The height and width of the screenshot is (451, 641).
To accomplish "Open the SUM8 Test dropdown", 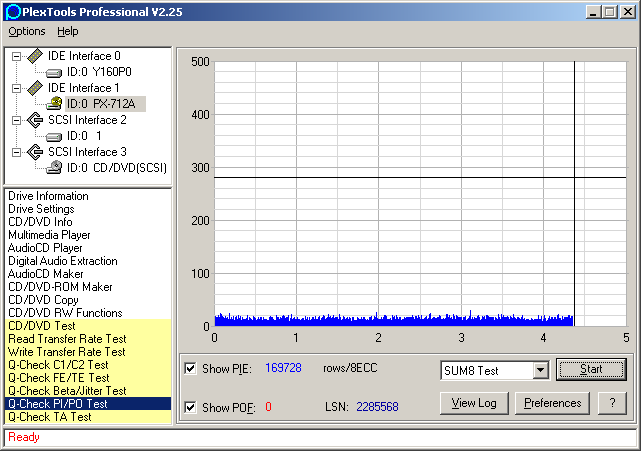I will (x=540, y=370).
